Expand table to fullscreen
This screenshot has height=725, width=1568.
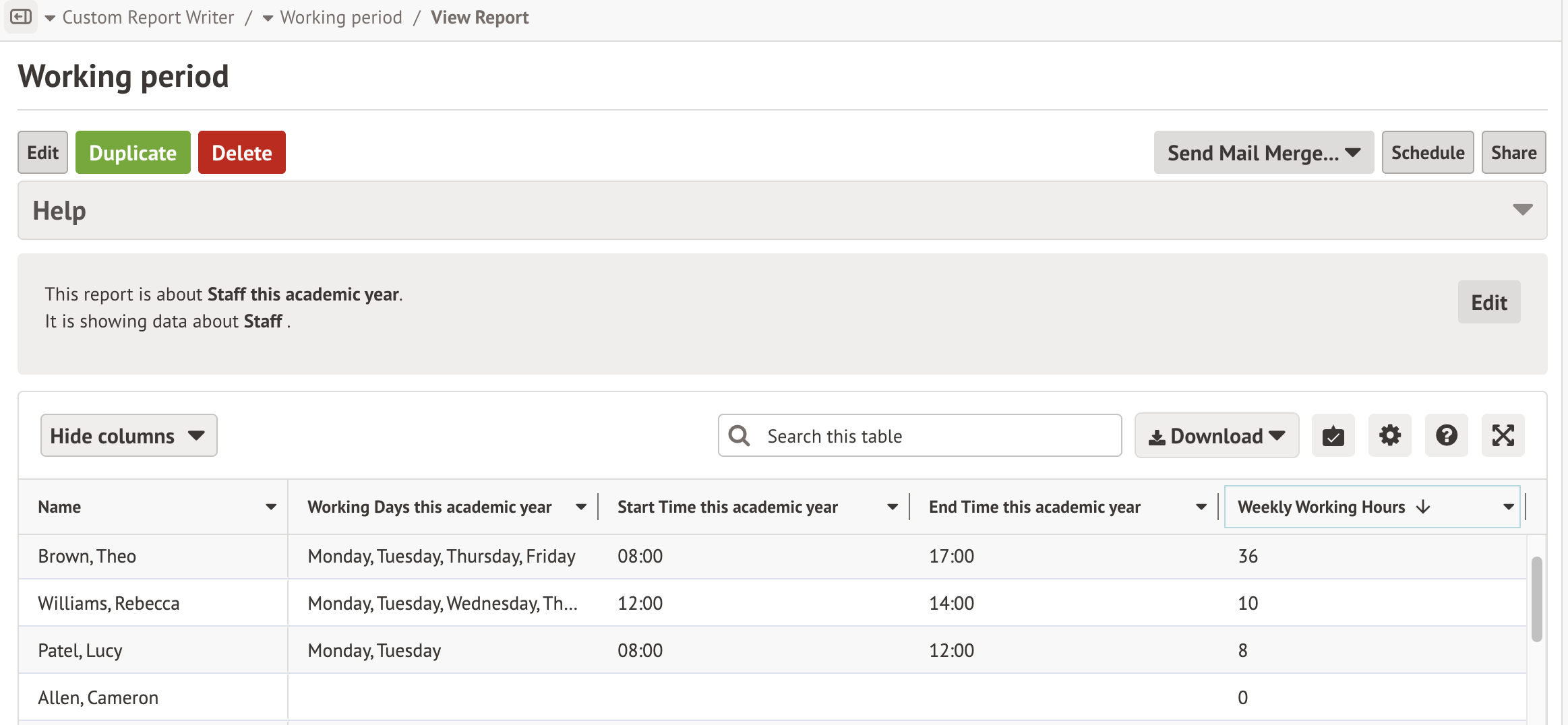(1503, 436)
